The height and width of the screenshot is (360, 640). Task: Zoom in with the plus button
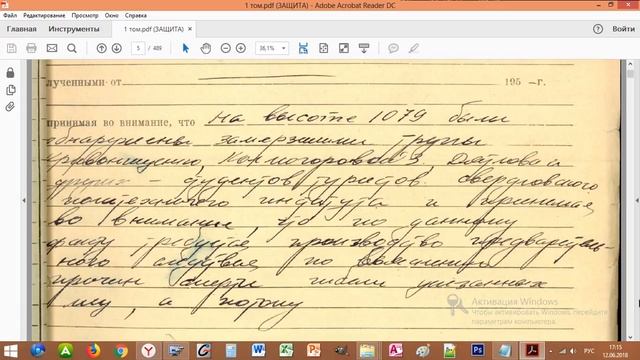[x=241, y=48]
